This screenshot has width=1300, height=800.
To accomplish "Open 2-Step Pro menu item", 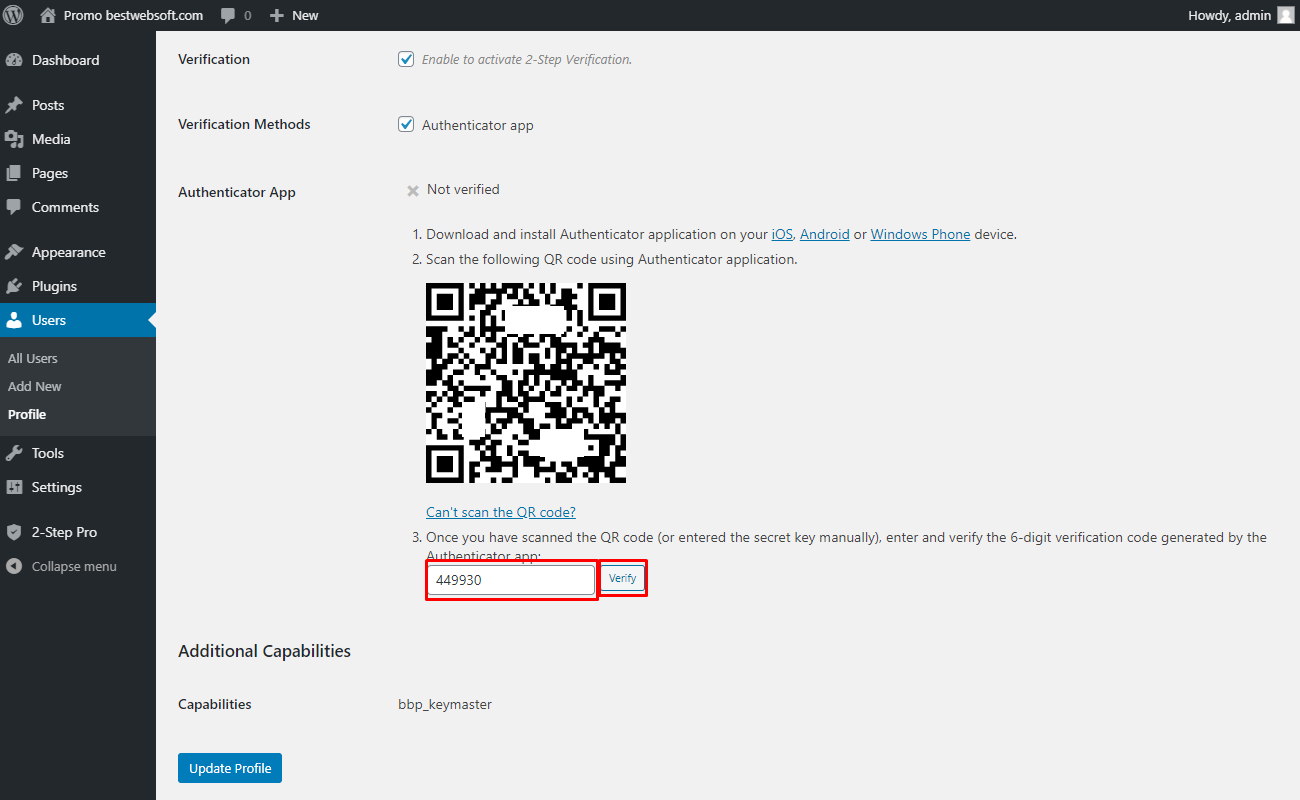I will (x=78, y=532).
